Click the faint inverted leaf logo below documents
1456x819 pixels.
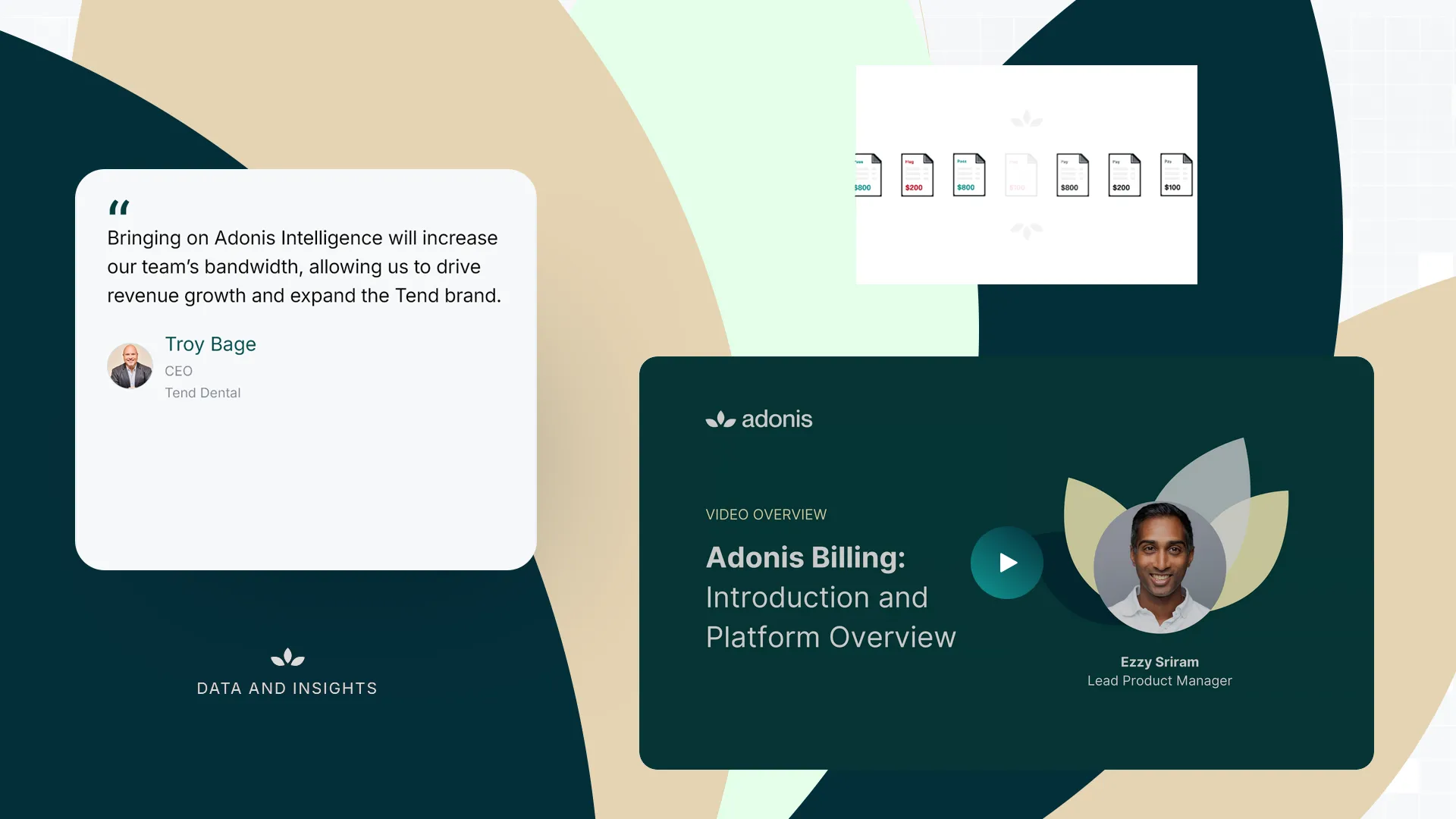1027,231
